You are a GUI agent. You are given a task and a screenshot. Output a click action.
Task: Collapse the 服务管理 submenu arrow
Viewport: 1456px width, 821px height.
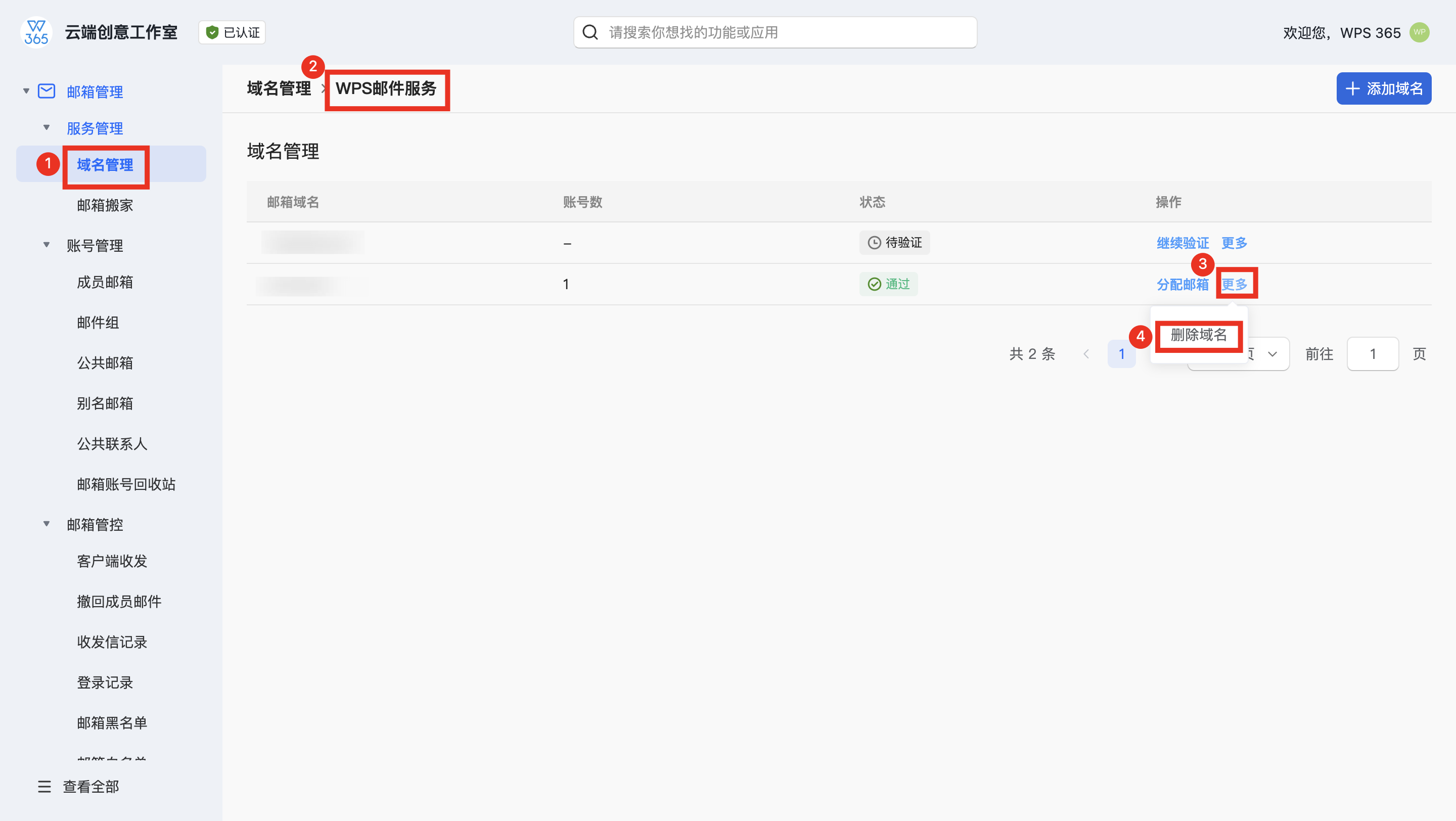click(x=47, y=128)
